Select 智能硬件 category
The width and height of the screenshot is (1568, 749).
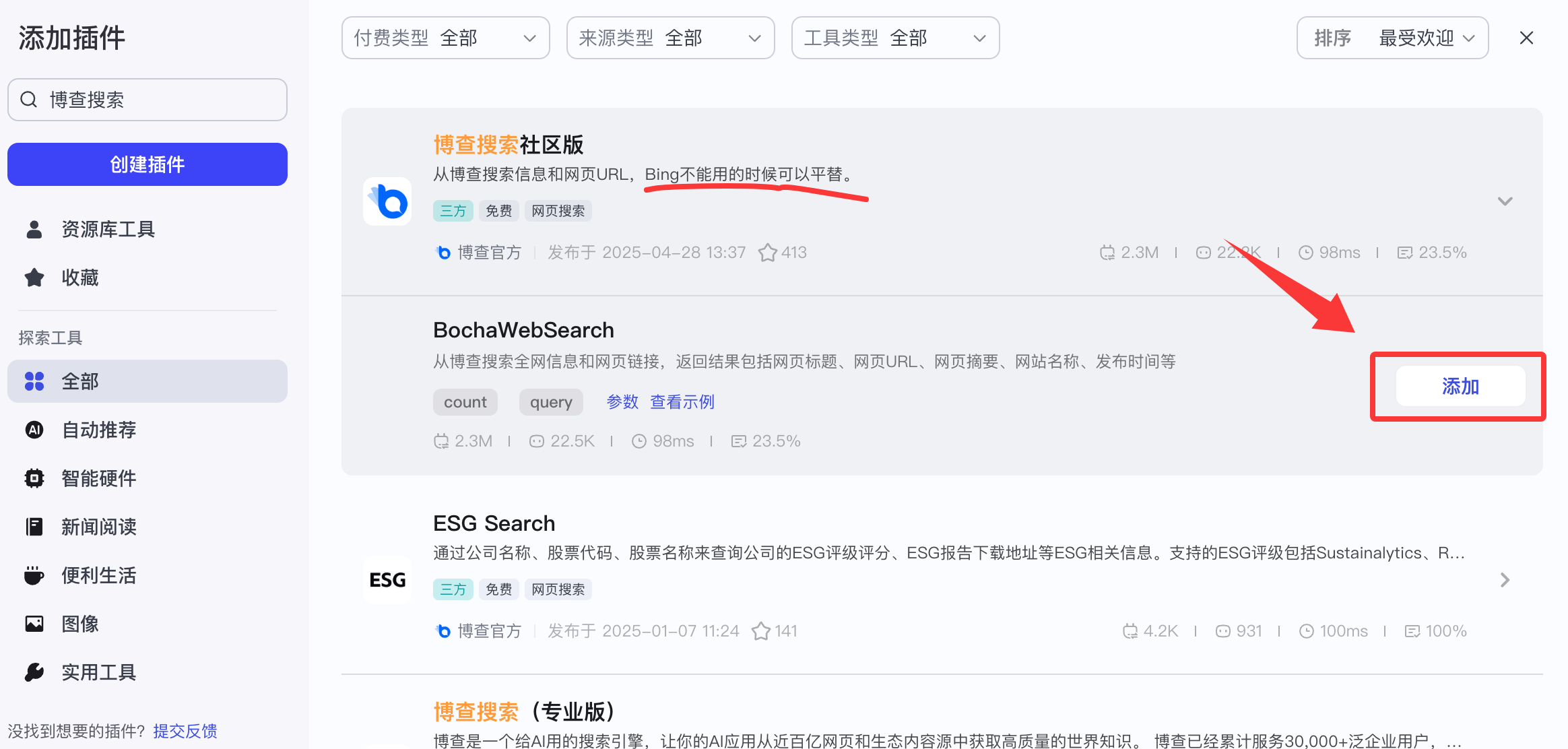click(x=98, y=478)
